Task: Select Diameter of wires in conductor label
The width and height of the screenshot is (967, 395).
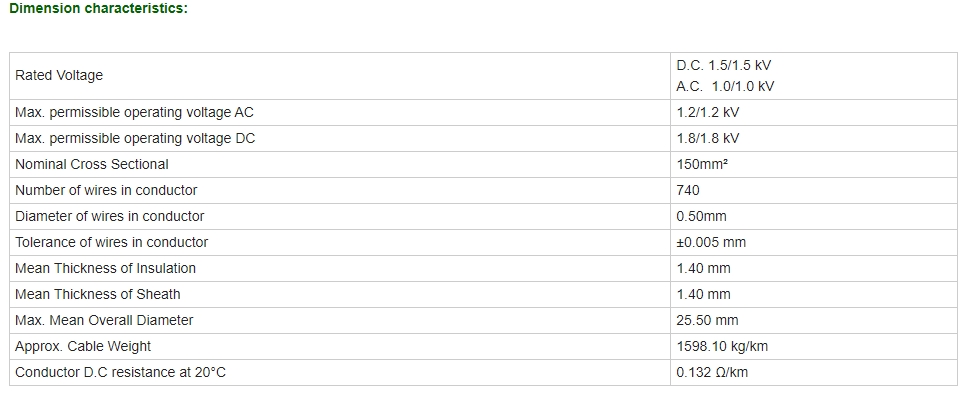Action: click(109, 217)
